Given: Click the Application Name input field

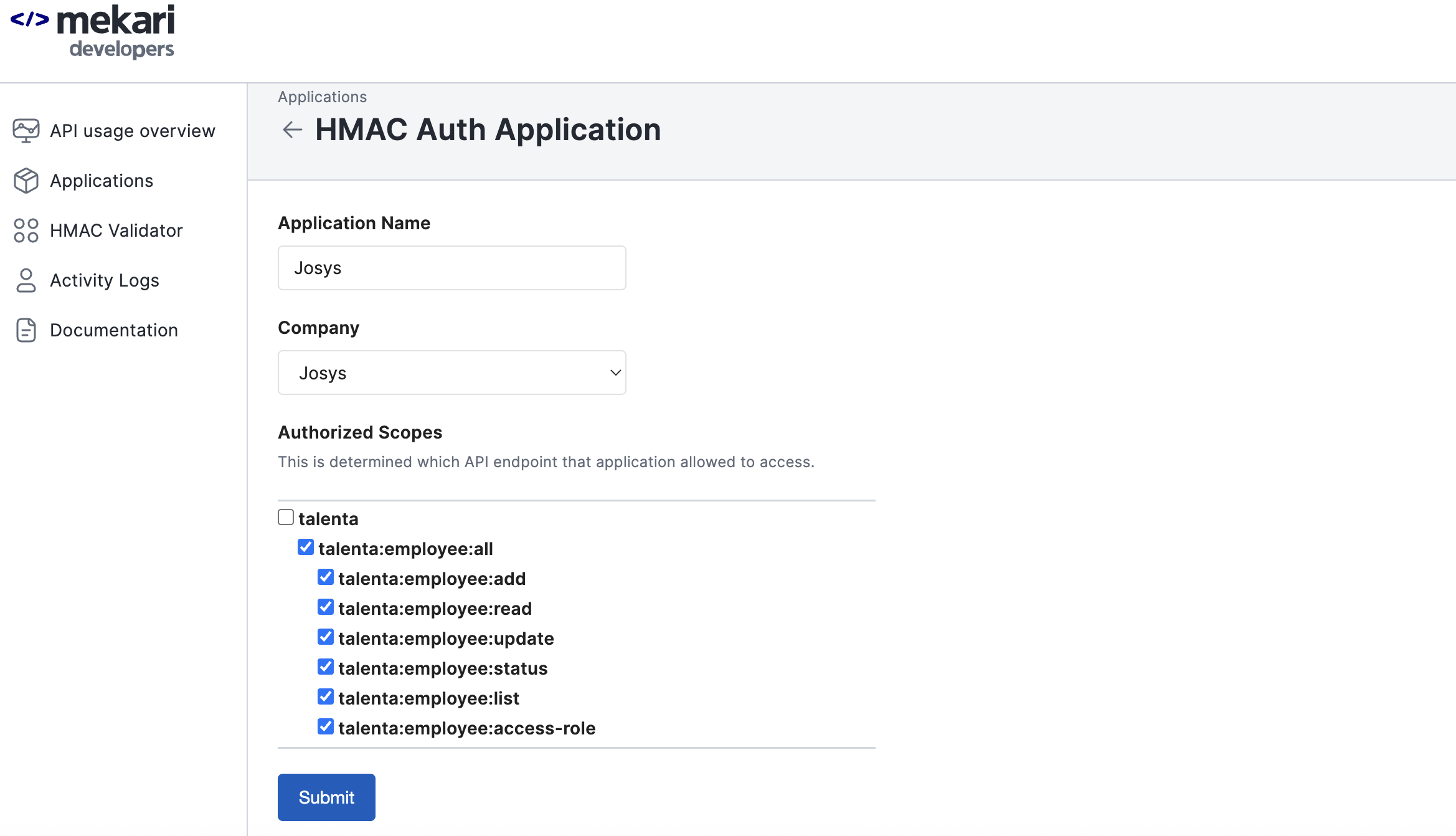Looking at the screenshot, I should (451, 268).
